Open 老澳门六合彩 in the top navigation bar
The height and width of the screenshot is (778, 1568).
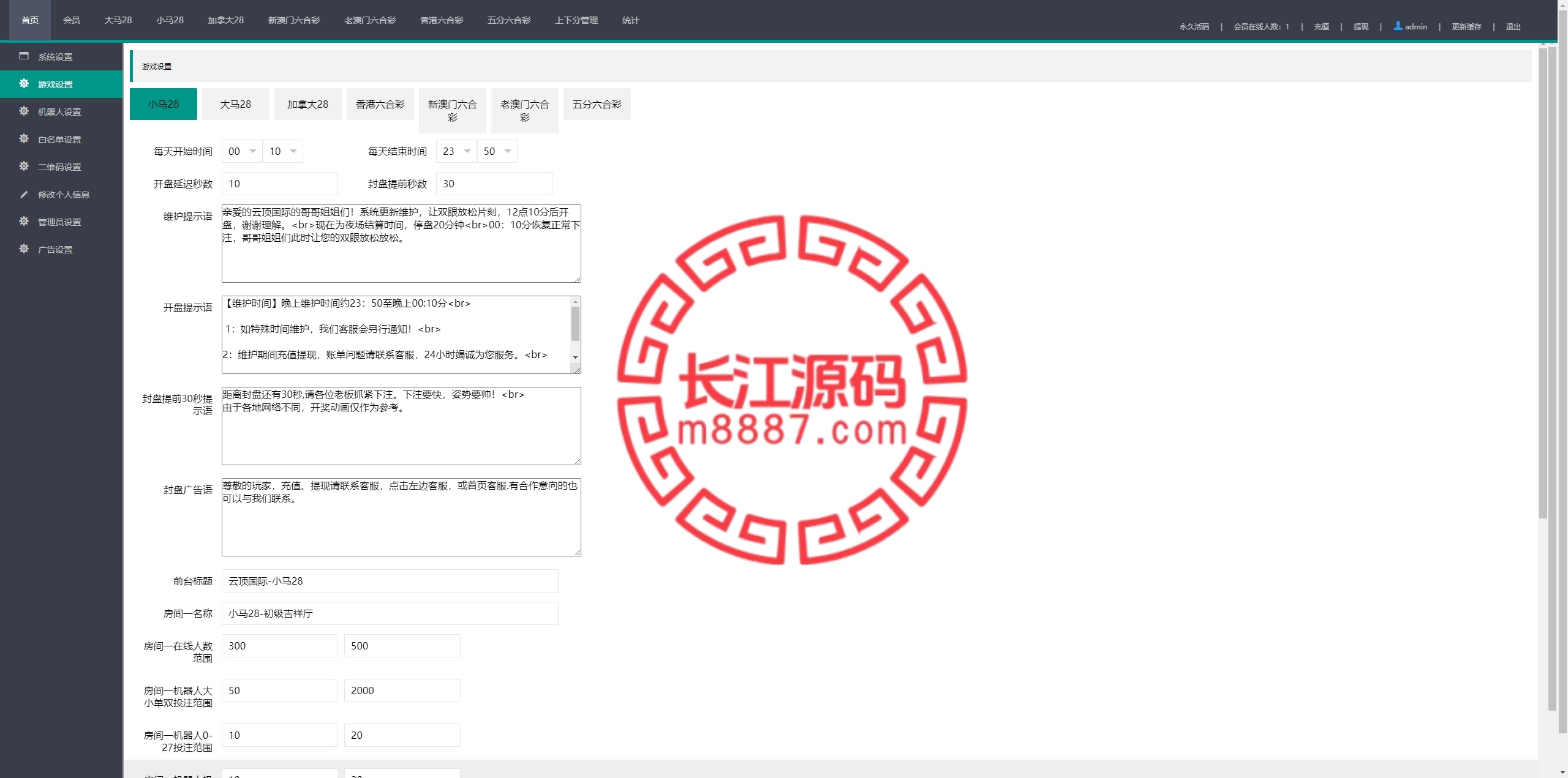370,20
